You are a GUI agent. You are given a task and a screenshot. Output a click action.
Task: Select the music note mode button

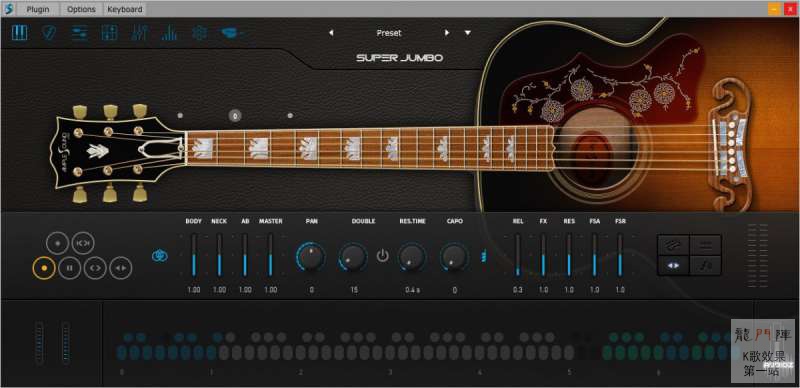pos(705,265)
